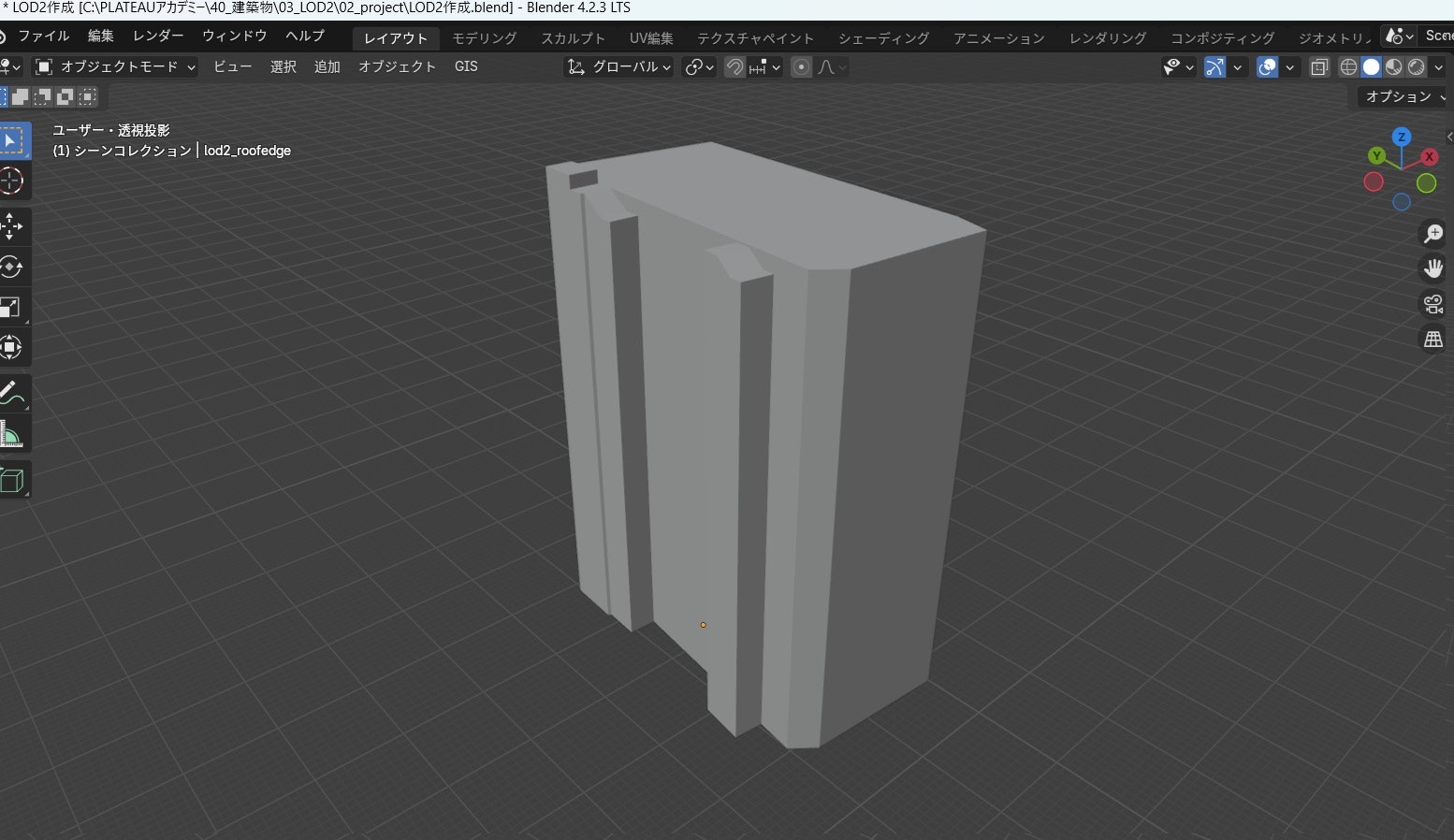Switch to レンダリング workspace tab
The width and height of the screenshot is (1454, 840).
[x=1109, y=38]
